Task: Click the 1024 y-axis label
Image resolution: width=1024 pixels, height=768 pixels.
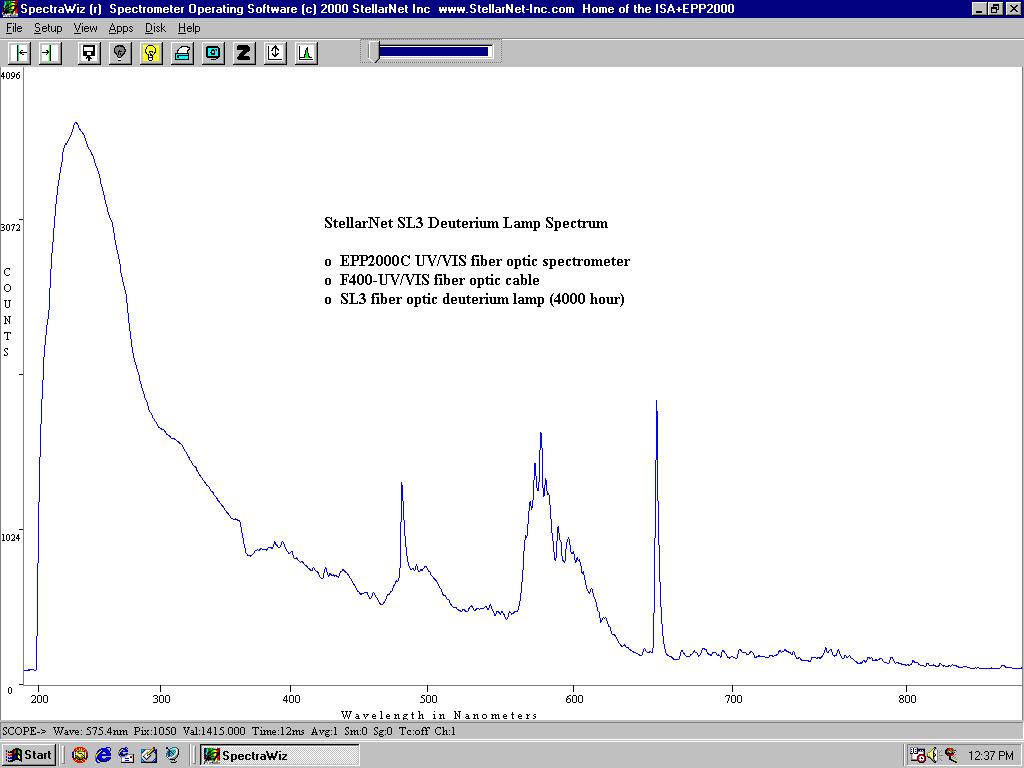Action: [10, 537]
